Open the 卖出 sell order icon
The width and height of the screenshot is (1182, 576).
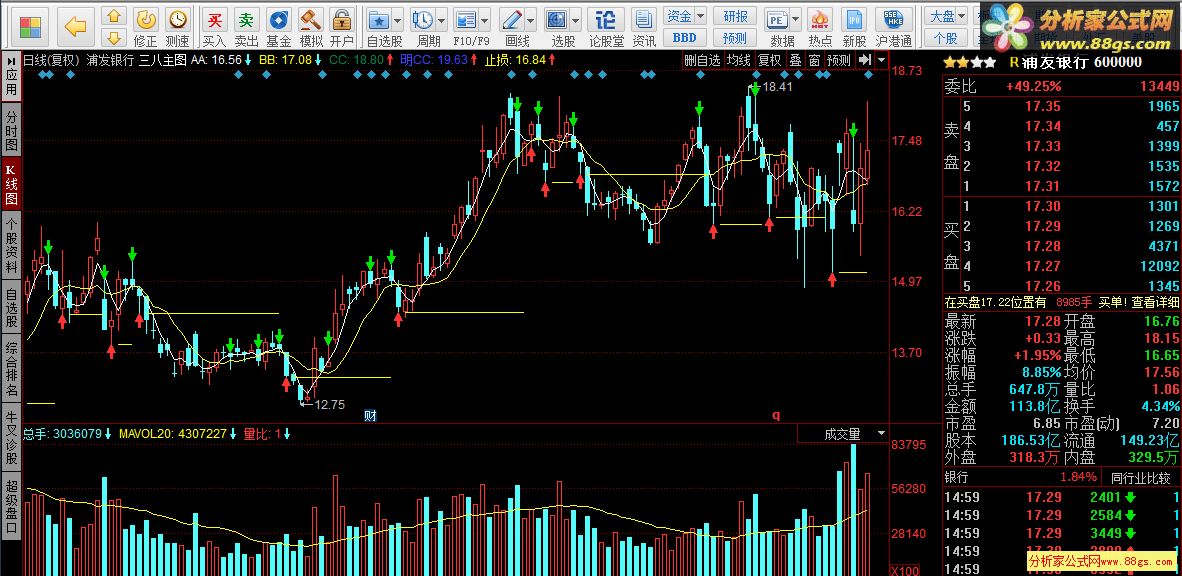pos(247,20)
